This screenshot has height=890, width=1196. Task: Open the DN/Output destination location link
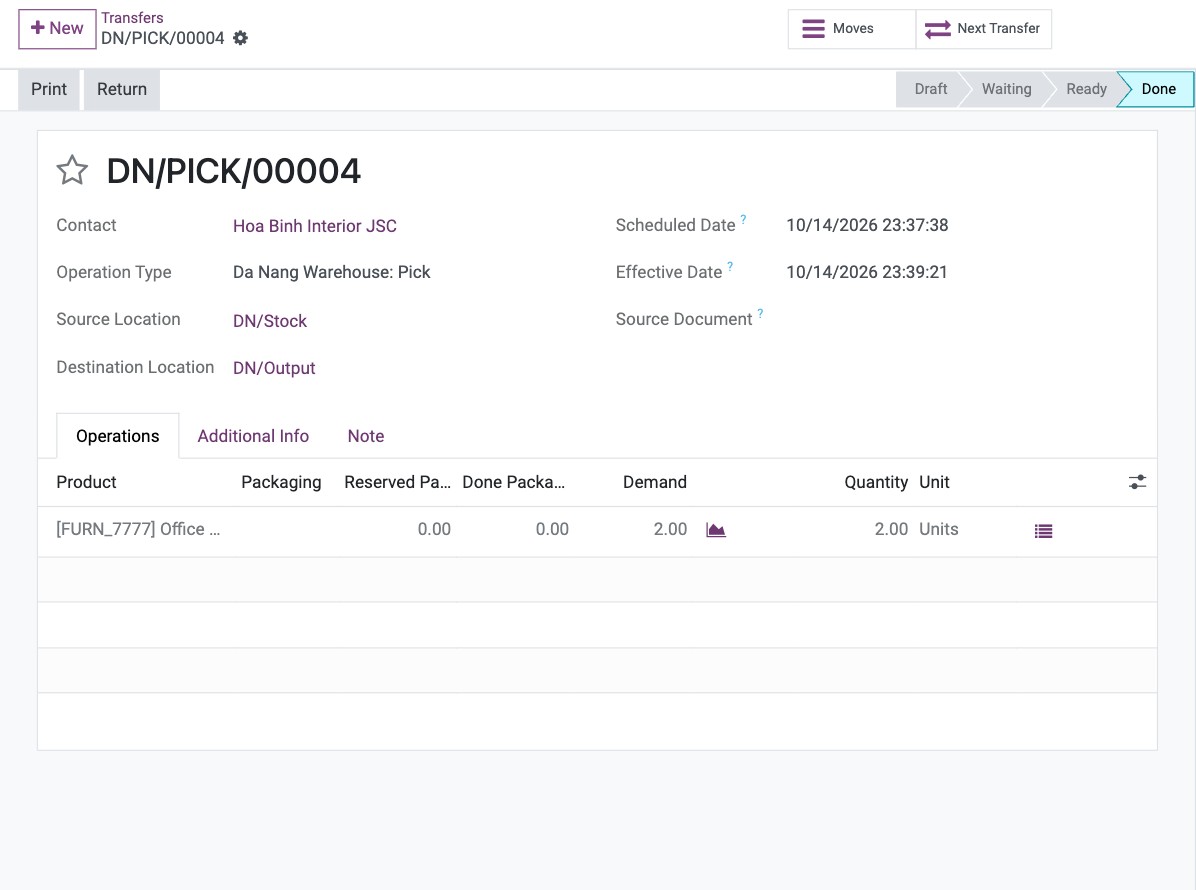[274, 368]
